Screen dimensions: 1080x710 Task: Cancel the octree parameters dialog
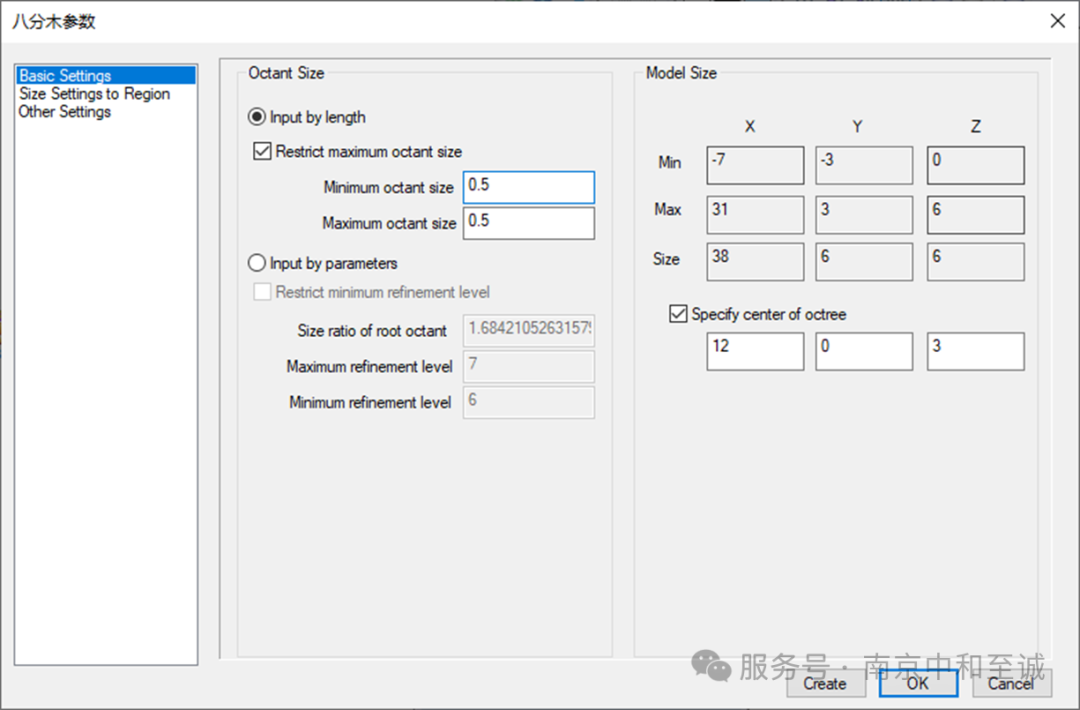pos(1012,683)
